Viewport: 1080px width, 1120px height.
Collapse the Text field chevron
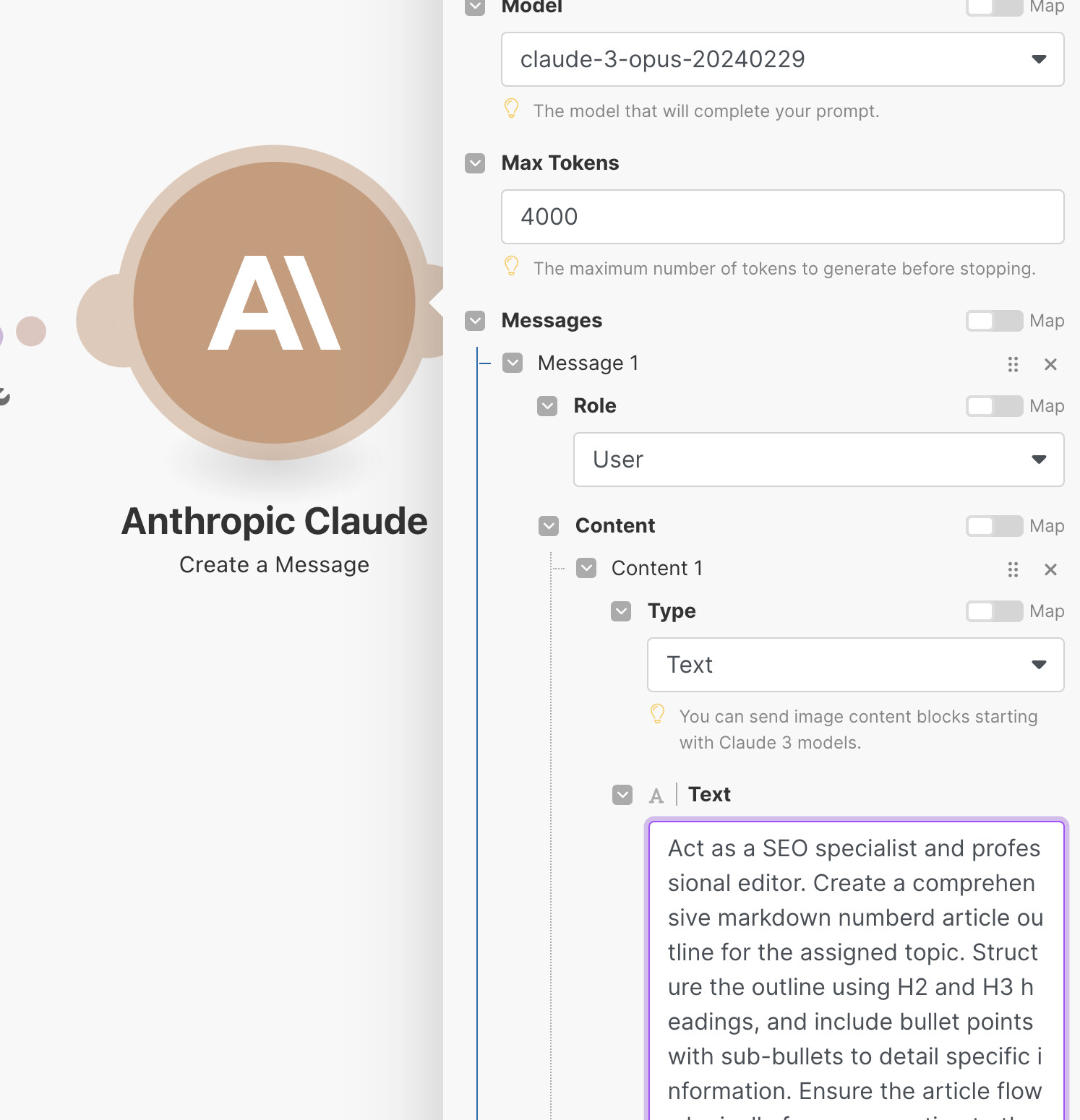[x=622, y=795]
